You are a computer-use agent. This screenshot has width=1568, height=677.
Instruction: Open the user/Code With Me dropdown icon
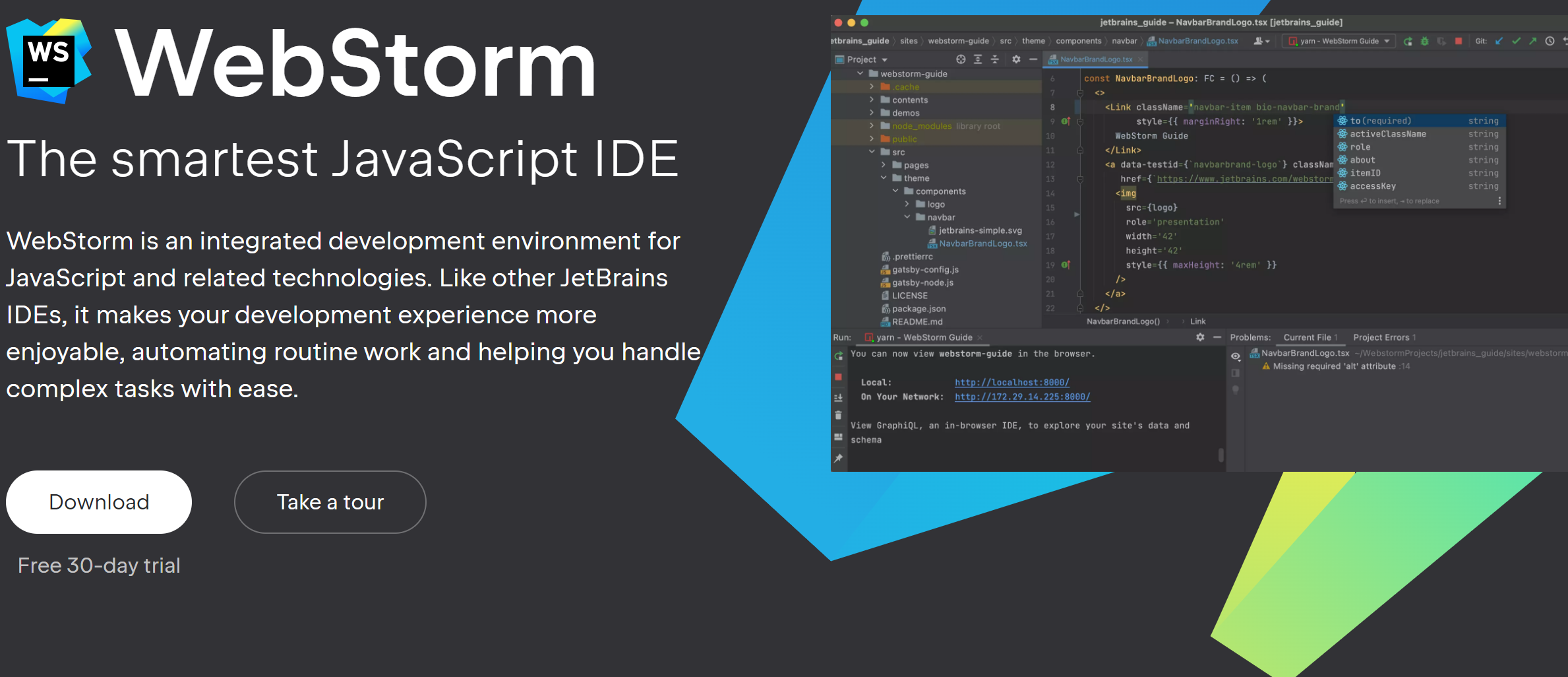point(1261,41)
